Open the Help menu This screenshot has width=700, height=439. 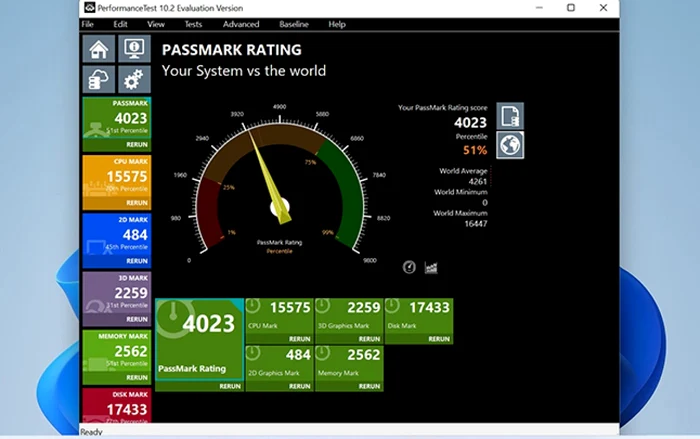tap(337, 24)
